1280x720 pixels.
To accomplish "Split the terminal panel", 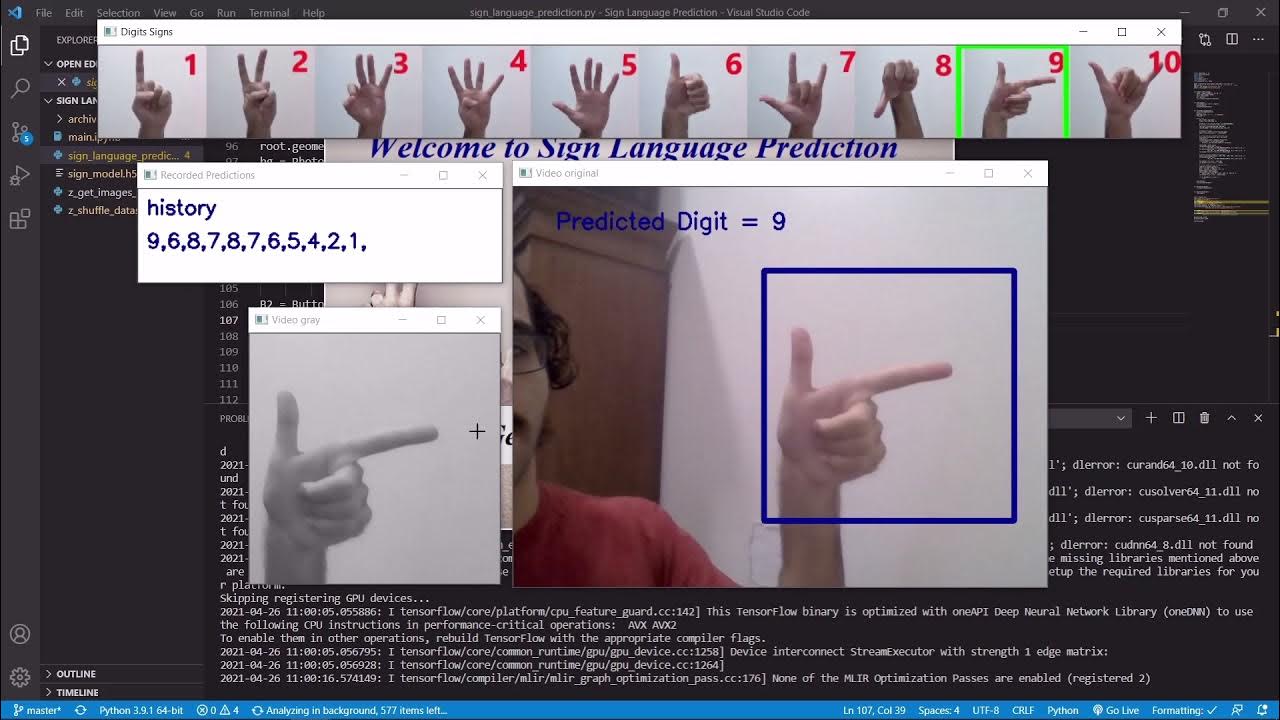I will 1178,418.
